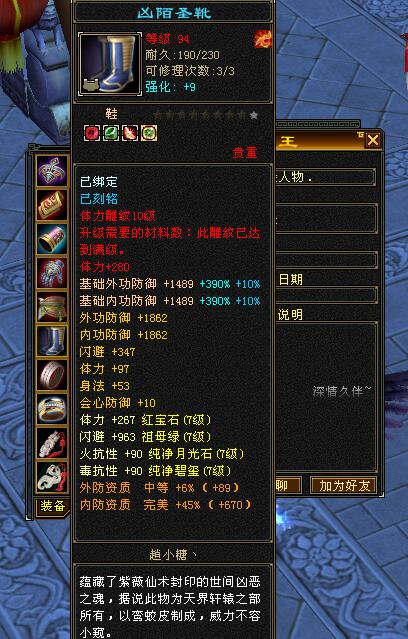Click the necklace equipment slot icon
This screenshot has height=639, width=408.
52,170
